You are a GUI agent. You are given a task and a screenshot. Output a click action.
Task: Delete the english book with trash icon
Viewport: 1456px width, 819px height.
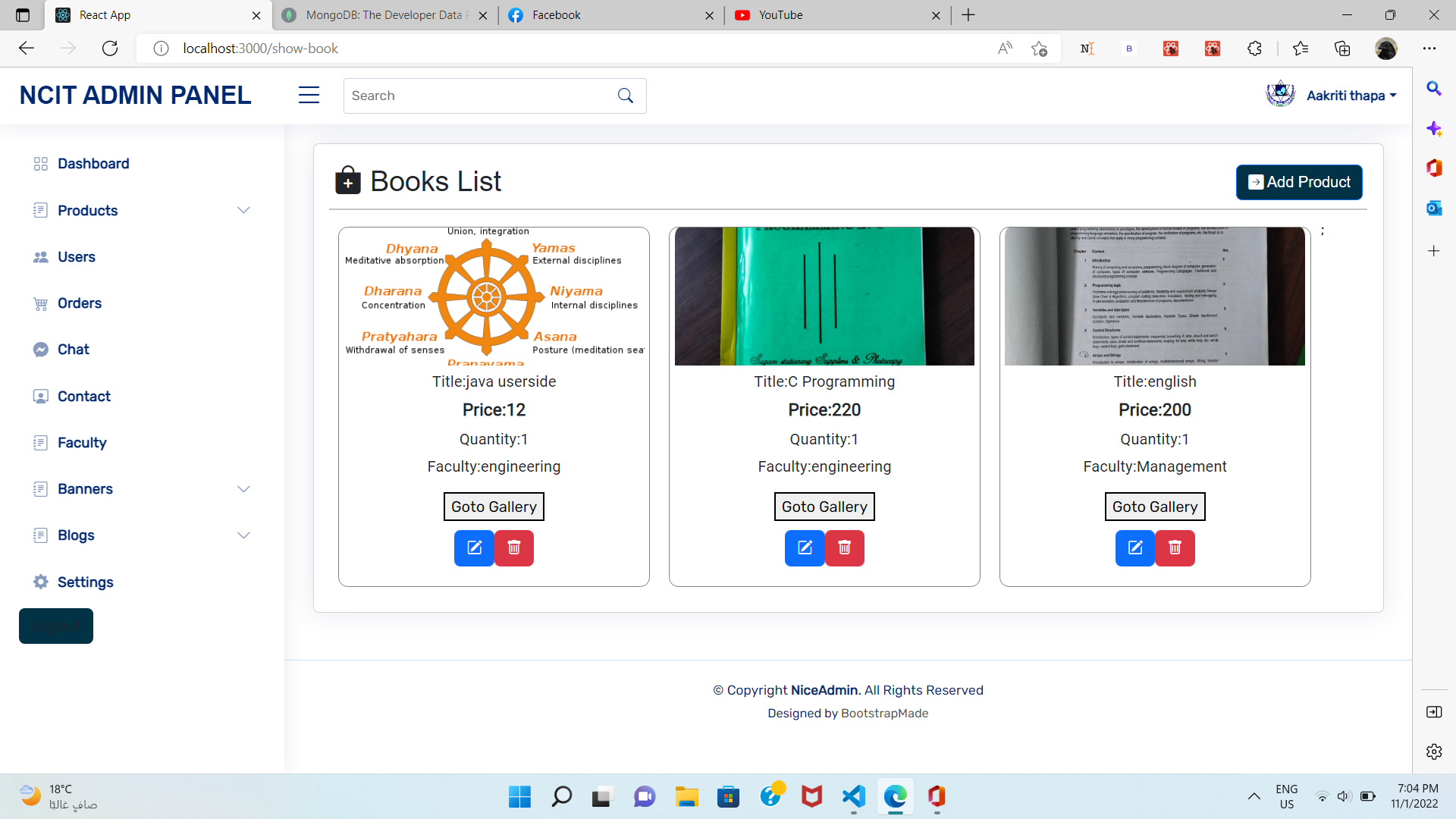pos(1175,548)
